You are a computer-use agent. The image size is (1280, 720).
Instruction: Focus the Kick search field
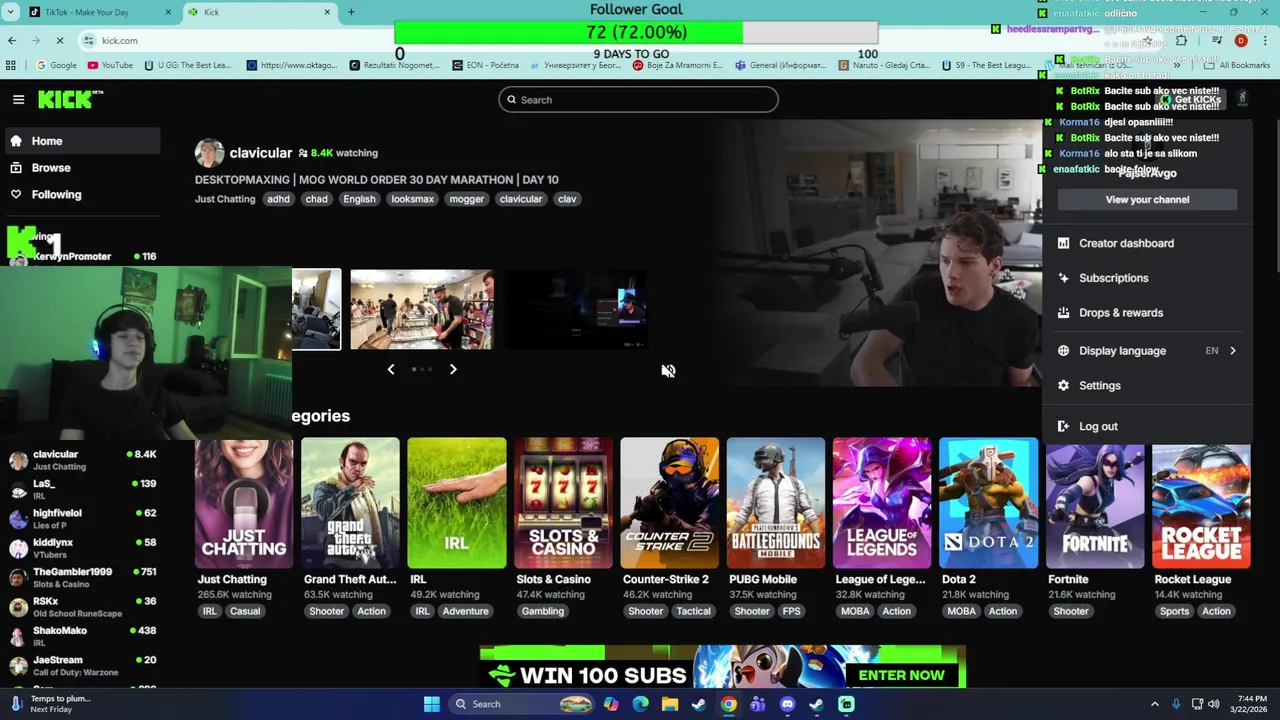(638, 100)
